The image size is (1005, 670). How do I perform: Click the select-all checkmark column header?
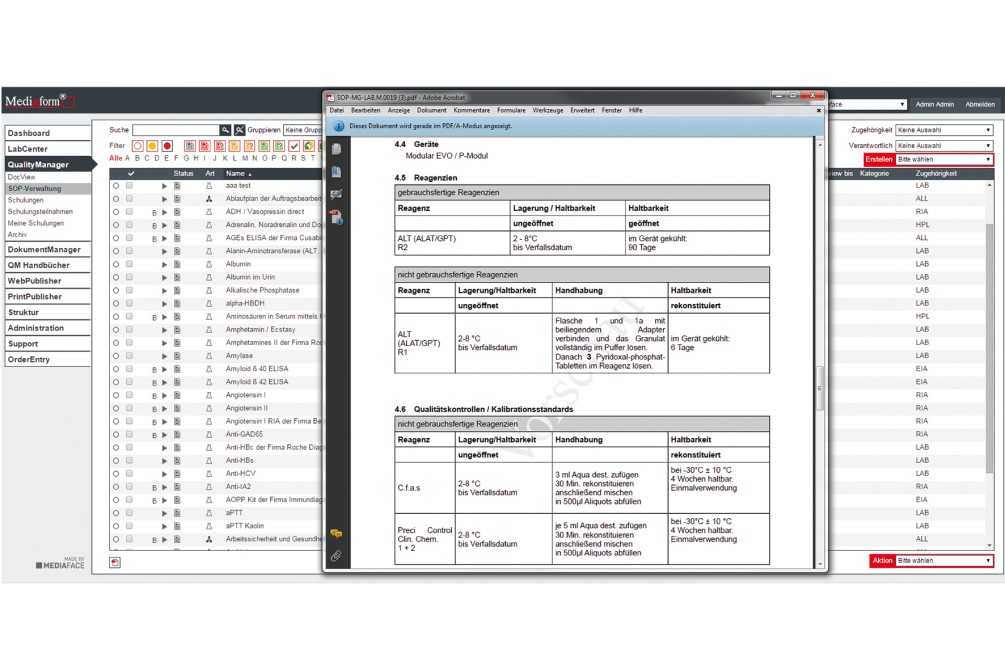click(131, 174)
